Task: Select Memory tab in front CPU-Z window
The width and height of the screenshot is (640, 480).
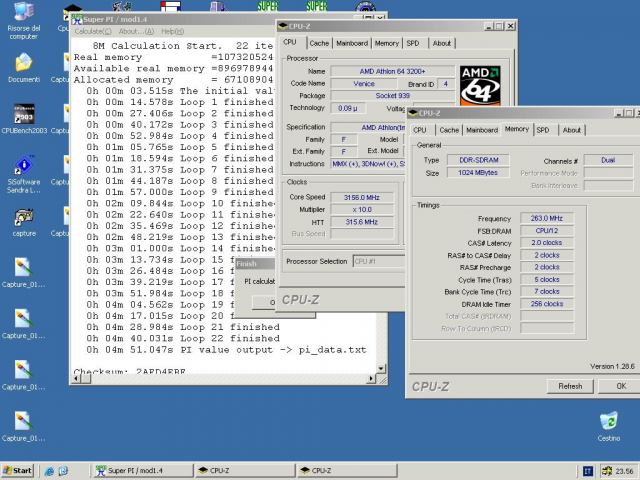Action: 517,129
